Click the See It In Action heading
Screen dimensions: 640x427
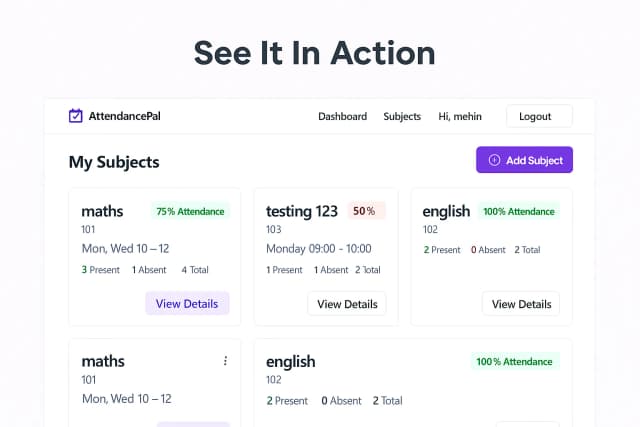coord(313,51)
